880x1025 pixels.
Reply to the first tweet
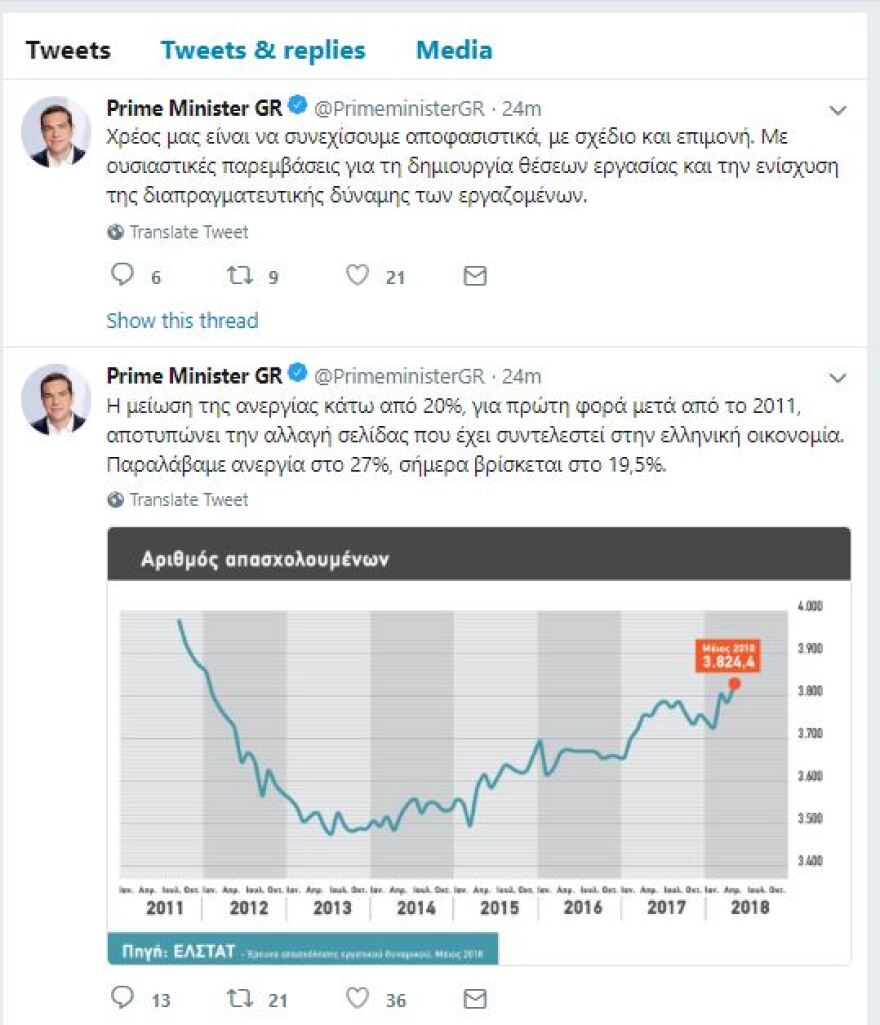click(x=121, y=272)
